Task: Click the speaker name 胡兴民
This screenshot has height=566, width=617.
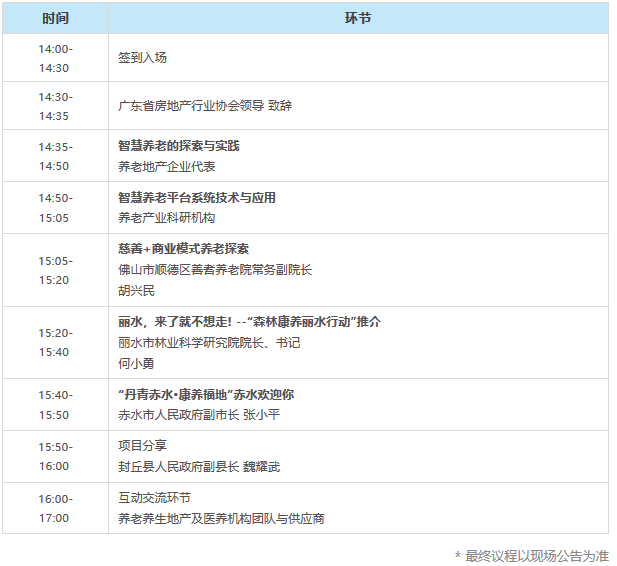Action: coord(136,291)
